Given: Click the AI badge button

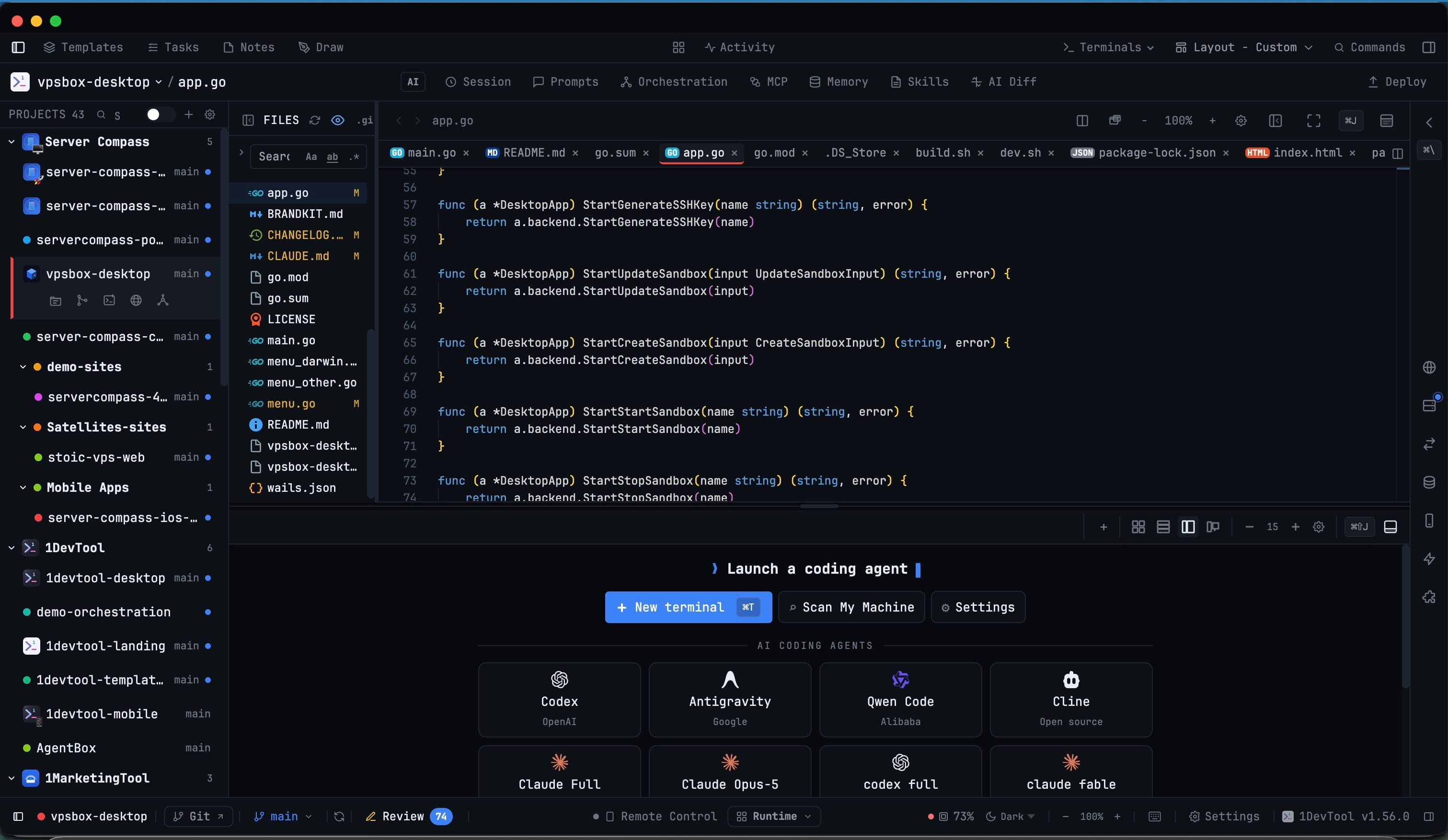Looking at the screenshot, I should coord(413,81).
